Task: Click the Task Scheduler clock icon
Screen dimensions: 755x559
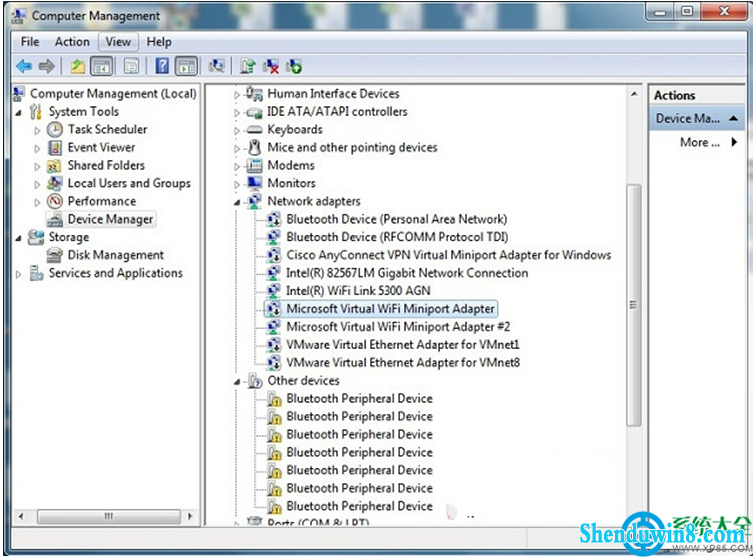Action: 54,130
